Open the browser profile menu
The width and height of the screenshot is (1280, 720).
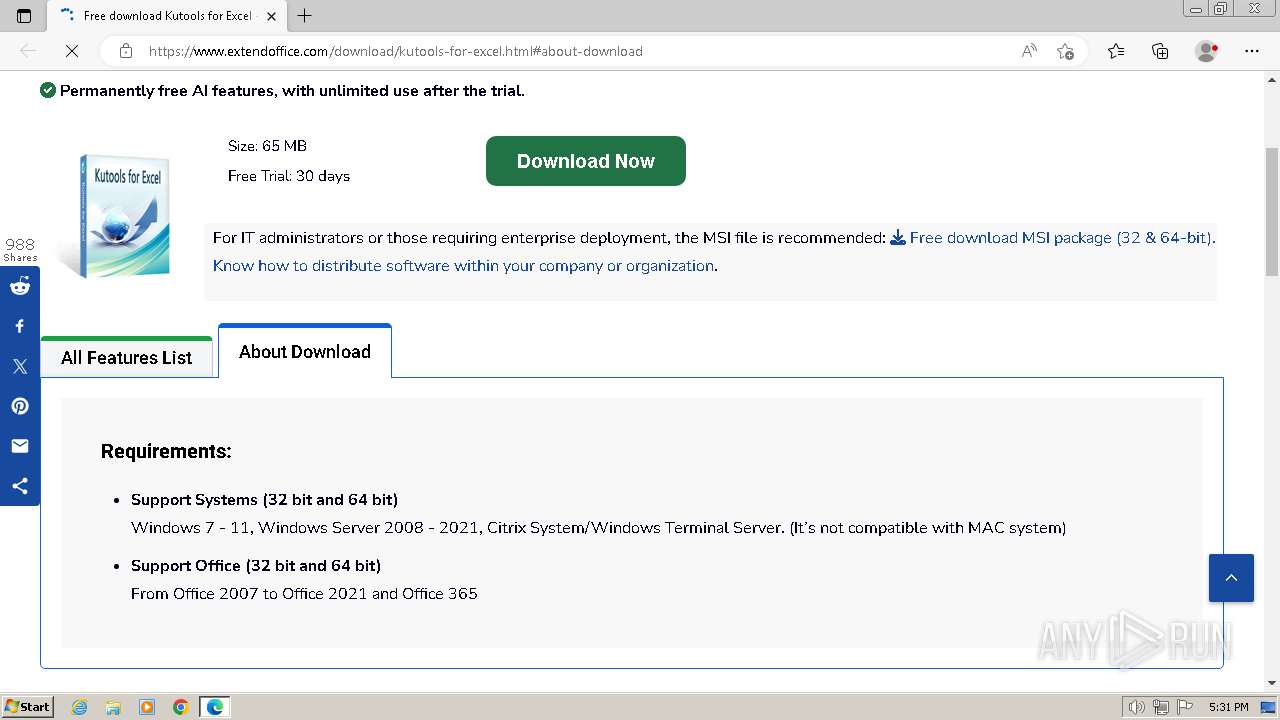(1207, 51)
